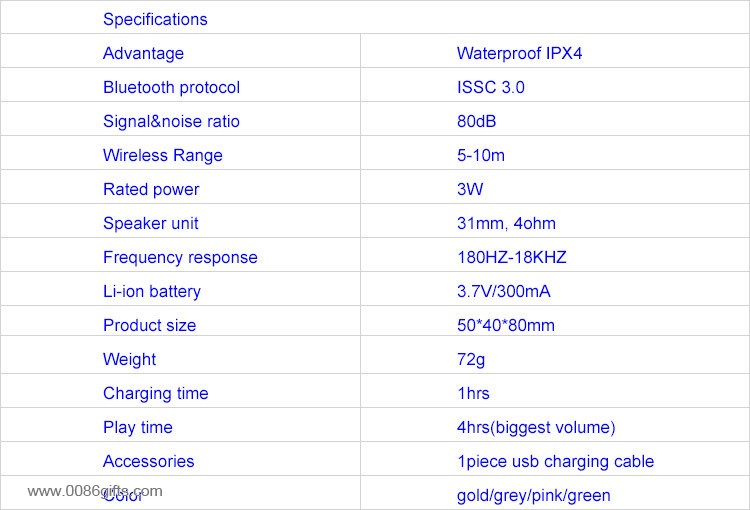Click the Specifications header text

point(155,19)
